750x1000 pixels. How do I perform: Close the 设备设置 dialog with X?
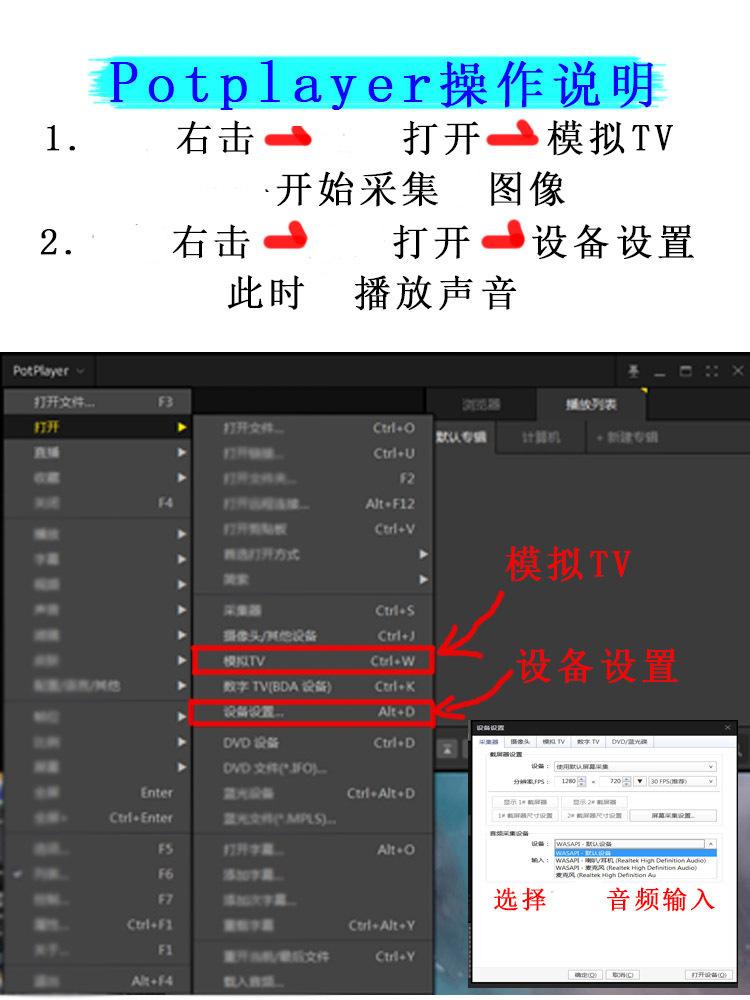tap(728, 727)
